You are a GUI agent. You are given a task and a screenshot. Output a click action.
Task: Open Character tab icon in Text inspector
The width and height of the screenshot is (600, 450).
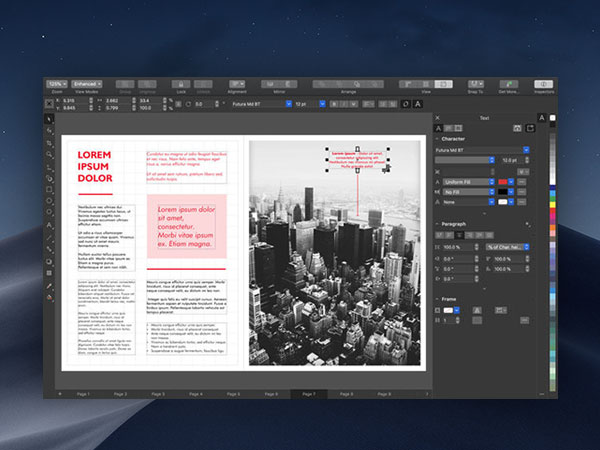pos(439,128)
